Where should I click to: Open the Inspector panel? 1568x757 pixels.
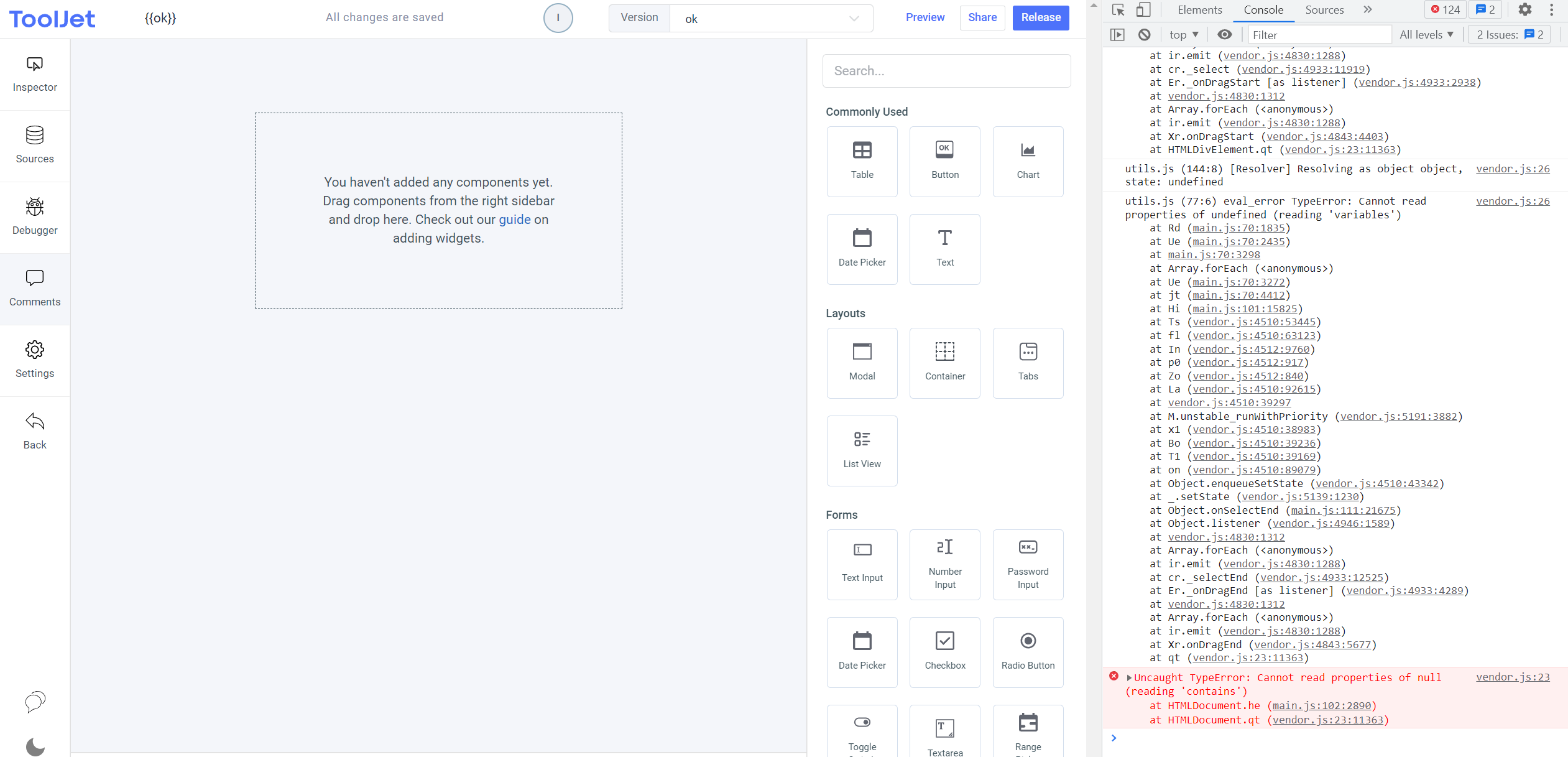[34, 73]
